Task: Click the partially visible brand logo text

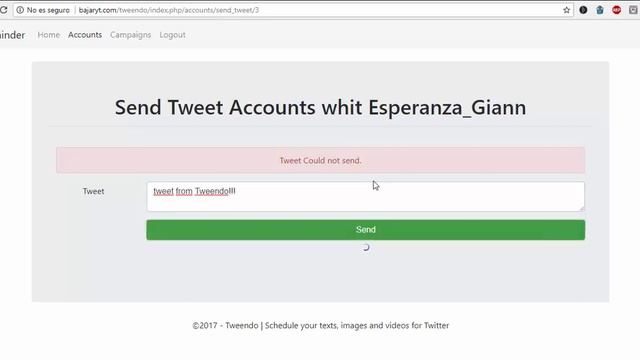Action: 12,35
